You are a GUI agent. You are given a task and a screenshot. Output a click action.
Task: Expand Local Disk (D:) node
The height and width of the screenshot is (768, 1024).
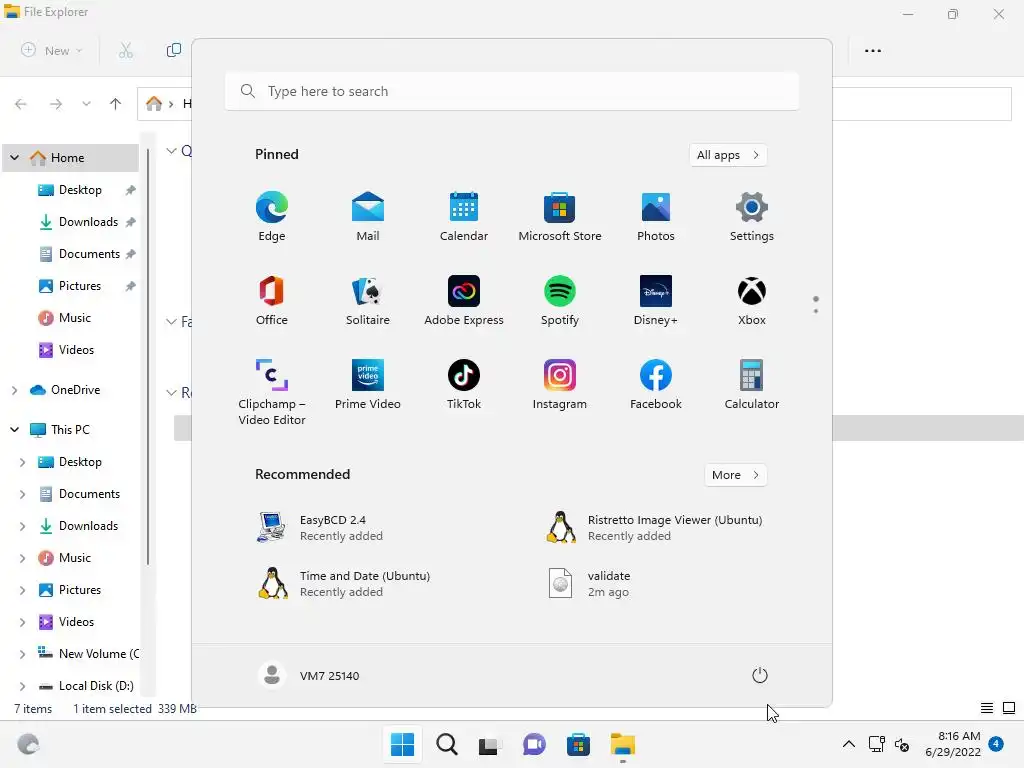(x=22, y=686)
